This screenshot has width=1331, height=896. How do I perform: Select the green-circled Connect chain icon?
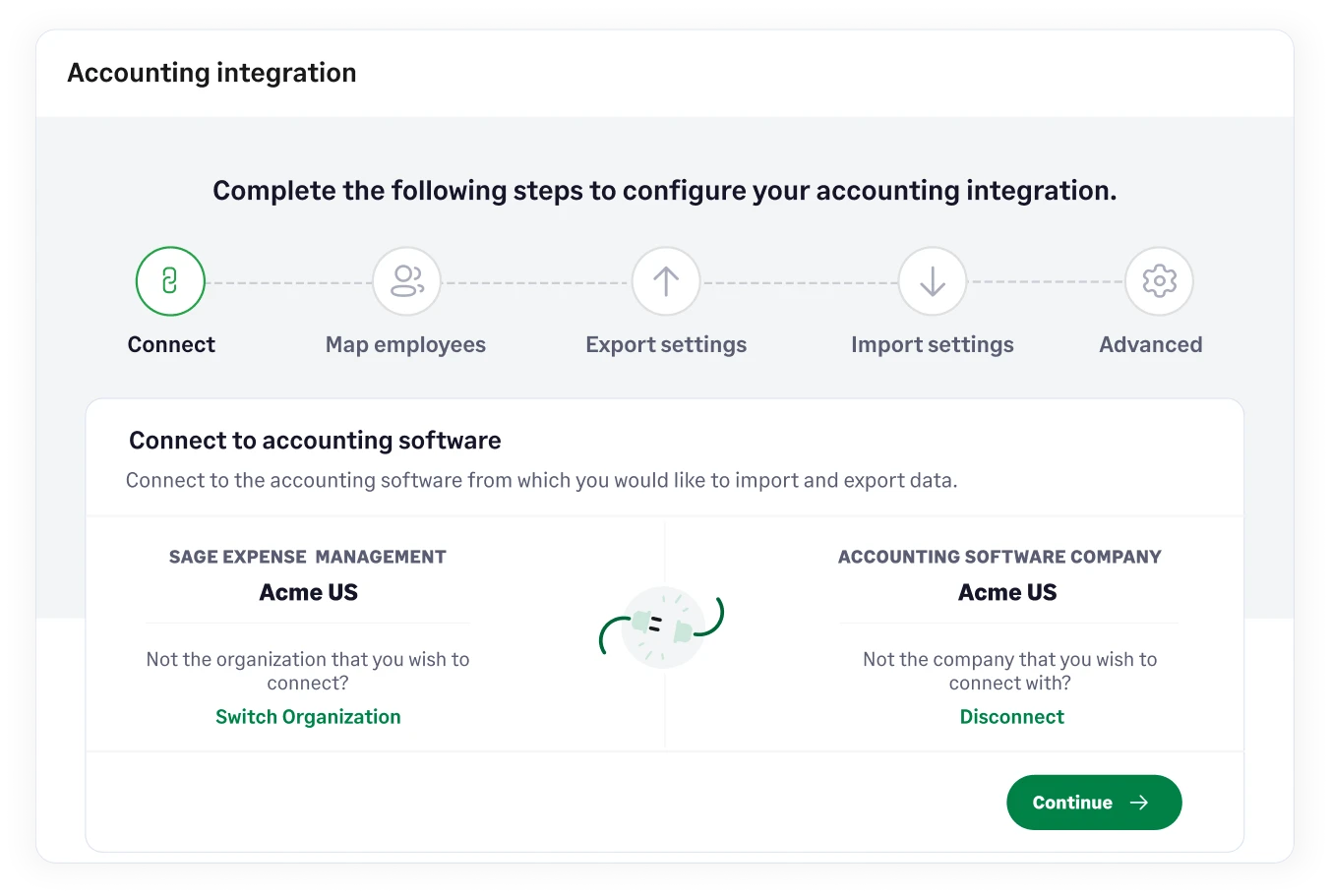click(x=170, y=280)
